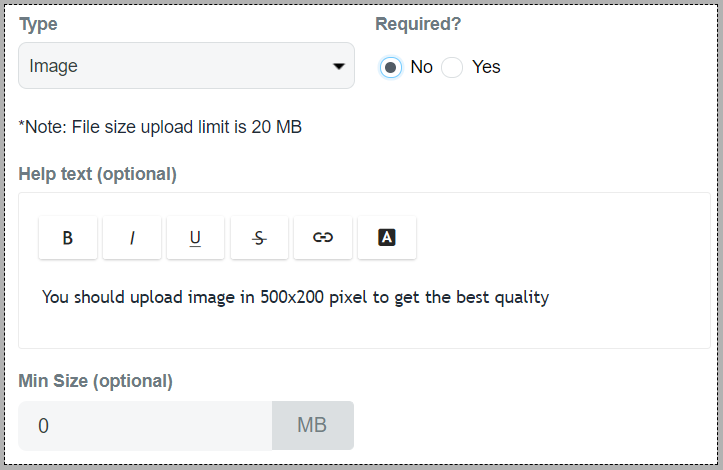Select the "No" radio button under Required
The height and width of the screenshot is (470, 723).
[x=391, y=67]
